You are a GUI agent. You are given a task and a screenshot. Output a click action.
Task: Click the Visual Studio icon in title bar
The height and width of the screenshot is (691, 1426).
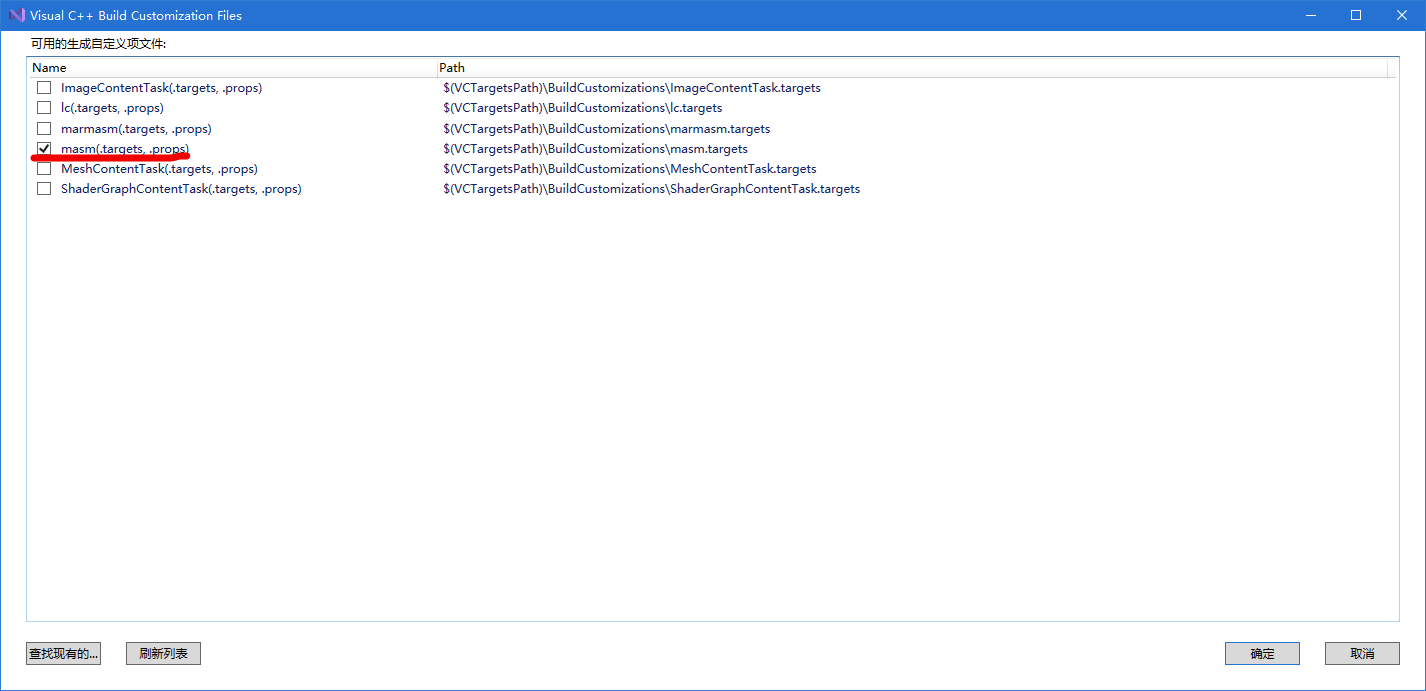click(16, 15)
